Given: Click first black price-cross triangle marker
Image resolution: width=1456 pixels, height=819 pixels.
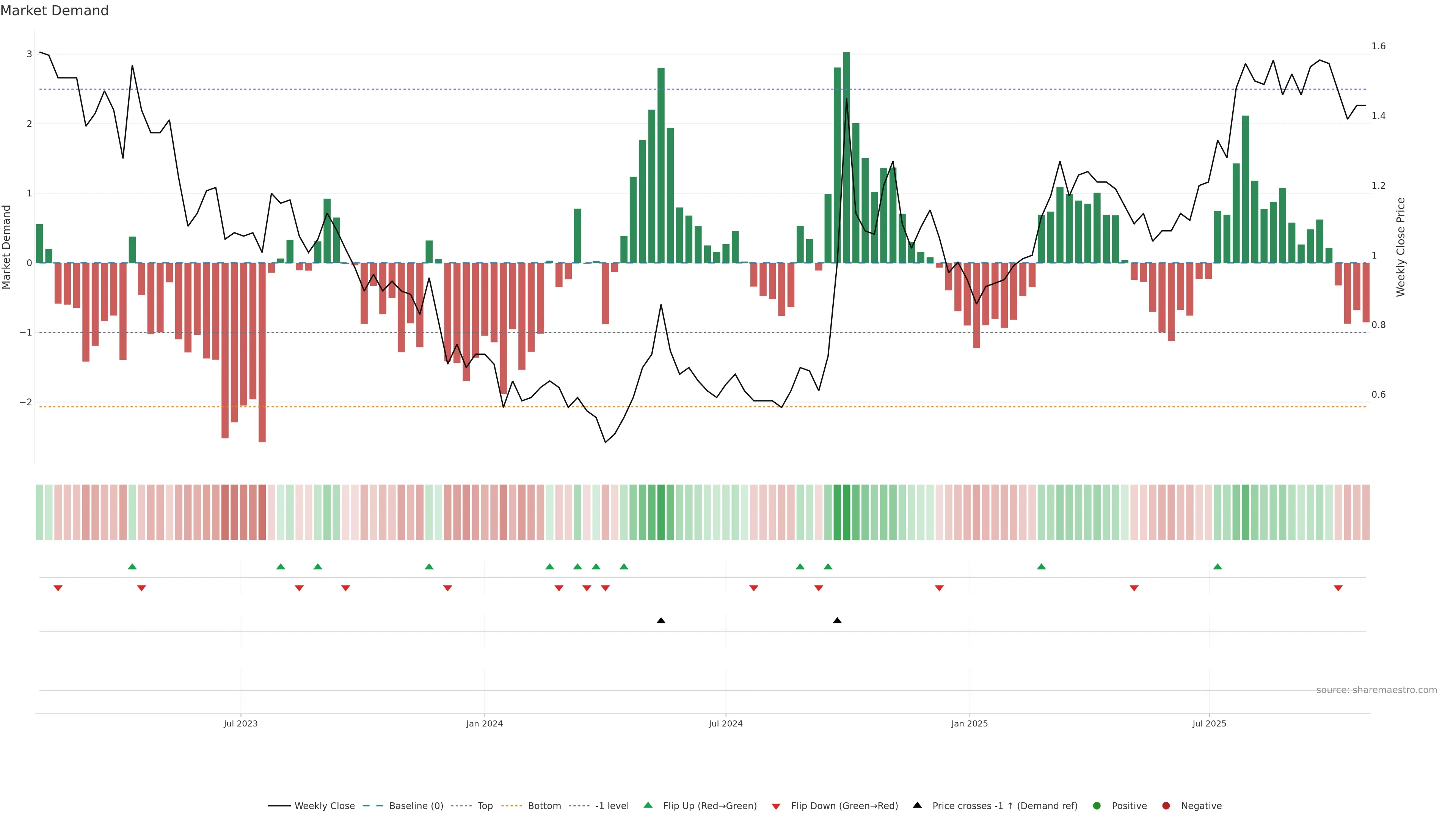Looking at the screenshot, I should point(661,621).
